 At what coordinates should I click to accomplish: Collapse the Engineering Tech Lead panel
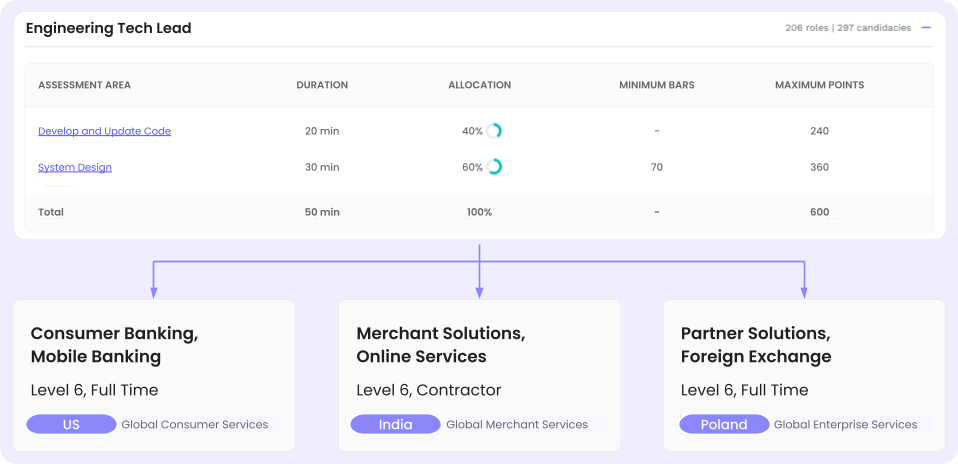tap(926, 28)
